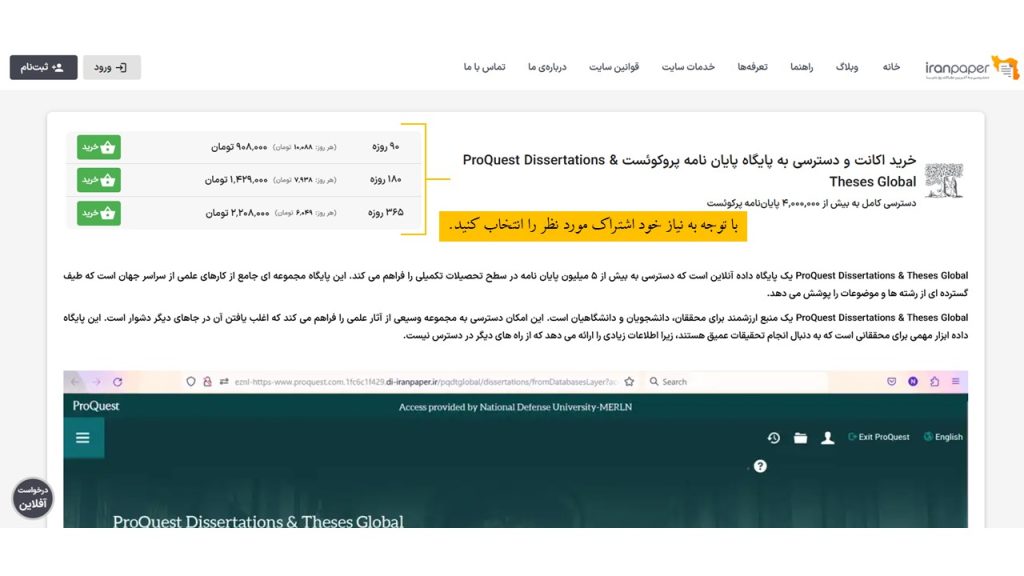1024x576 pixels.
Task: Click the ثبت‌نام register button
Action: point(43,67)
